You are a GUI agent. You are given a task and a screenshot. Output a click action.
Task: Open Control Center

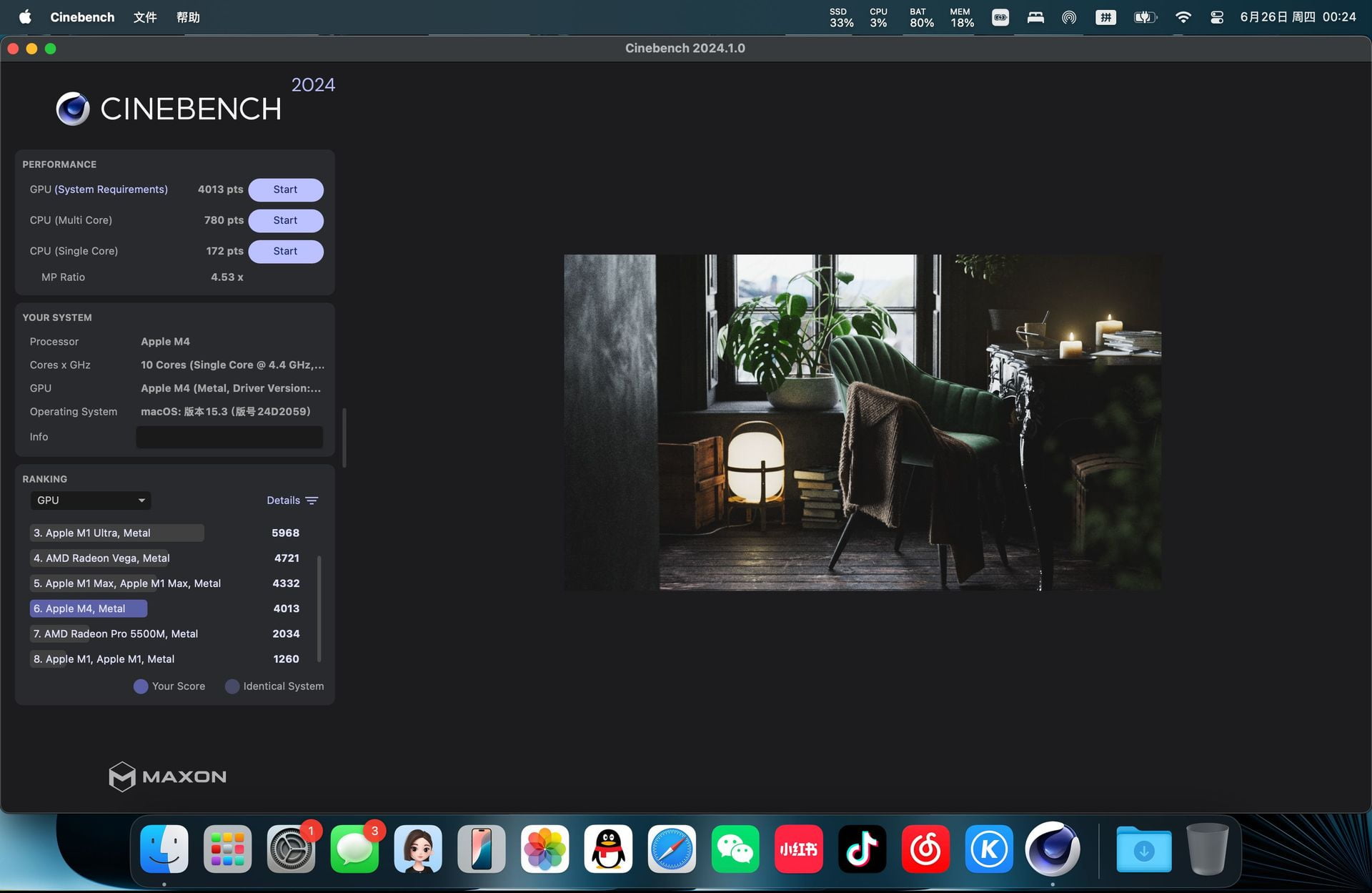tap(1217, 17)
